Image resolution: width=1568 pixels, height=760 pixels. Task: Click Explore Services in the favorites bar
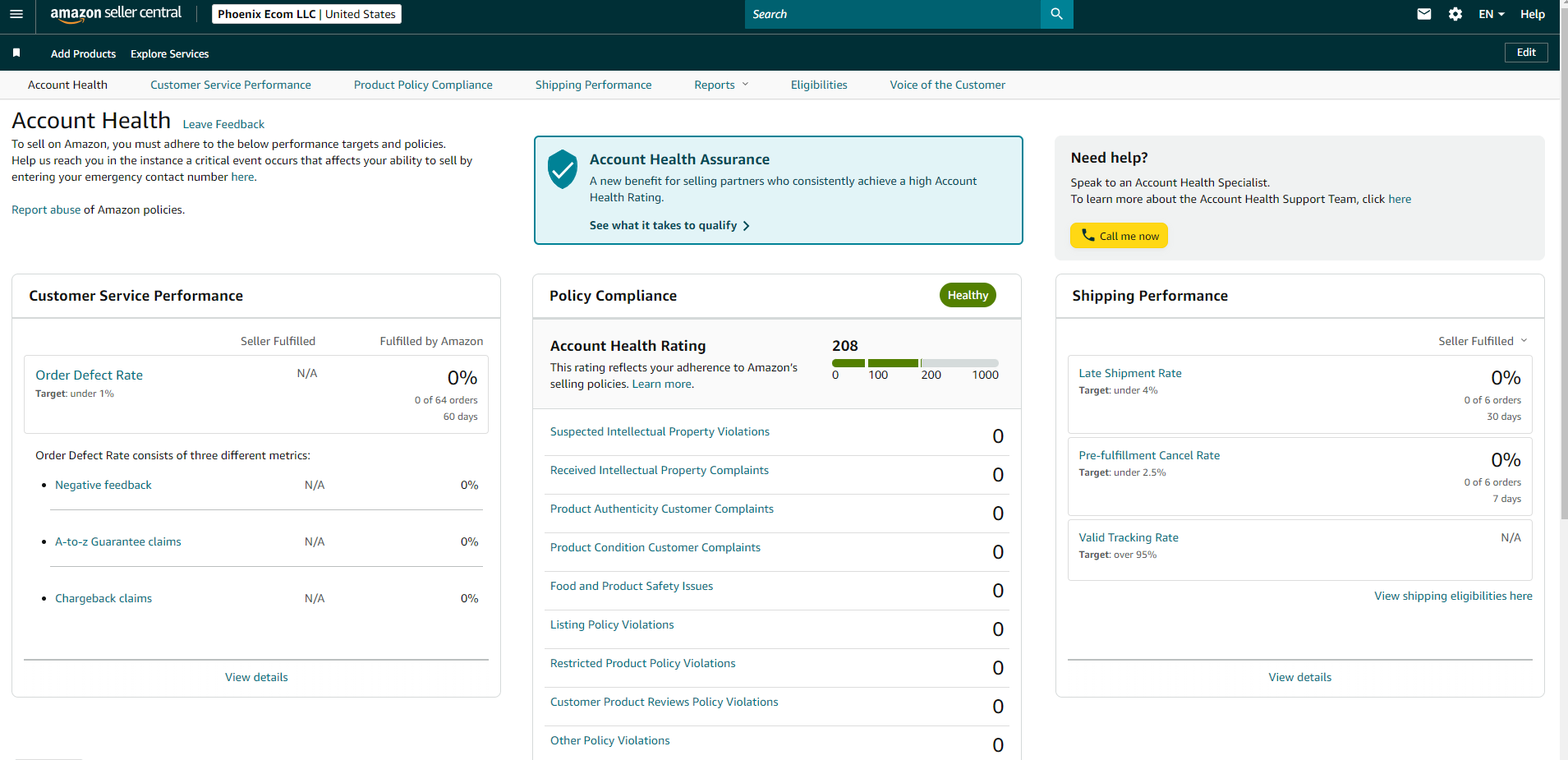[x=169, y=53]
